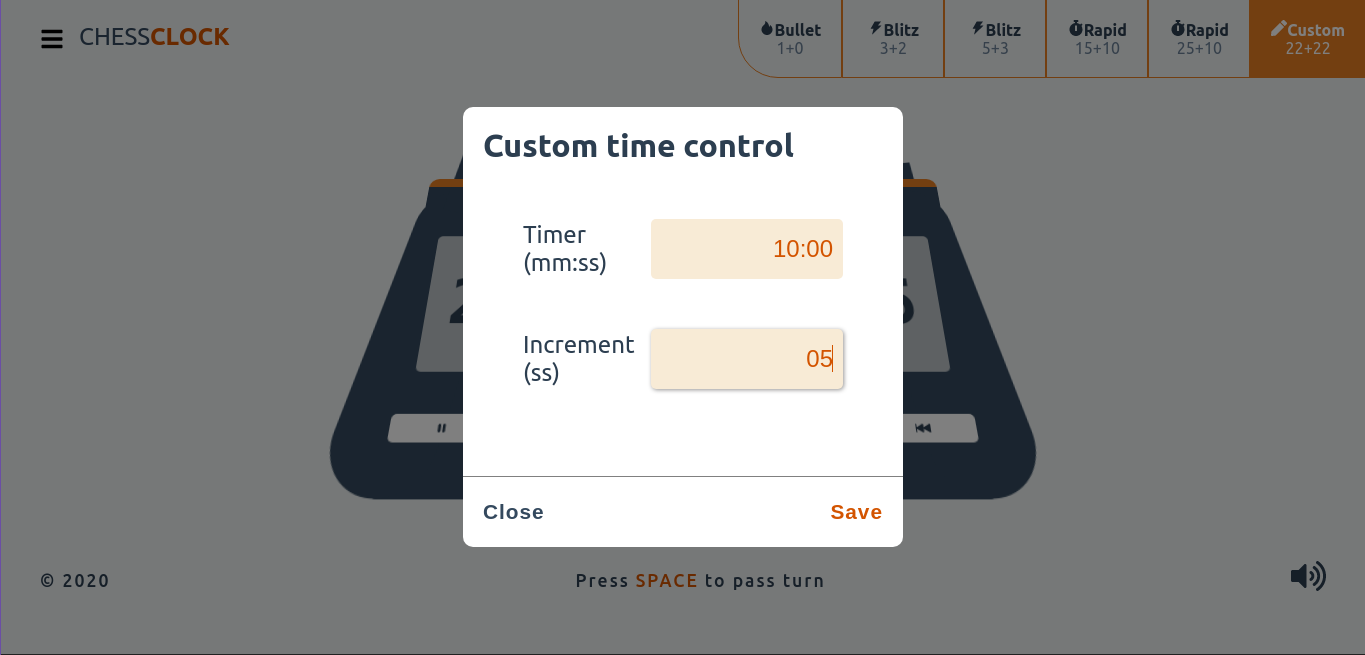Reset the clock with the rewind icon

923,428
